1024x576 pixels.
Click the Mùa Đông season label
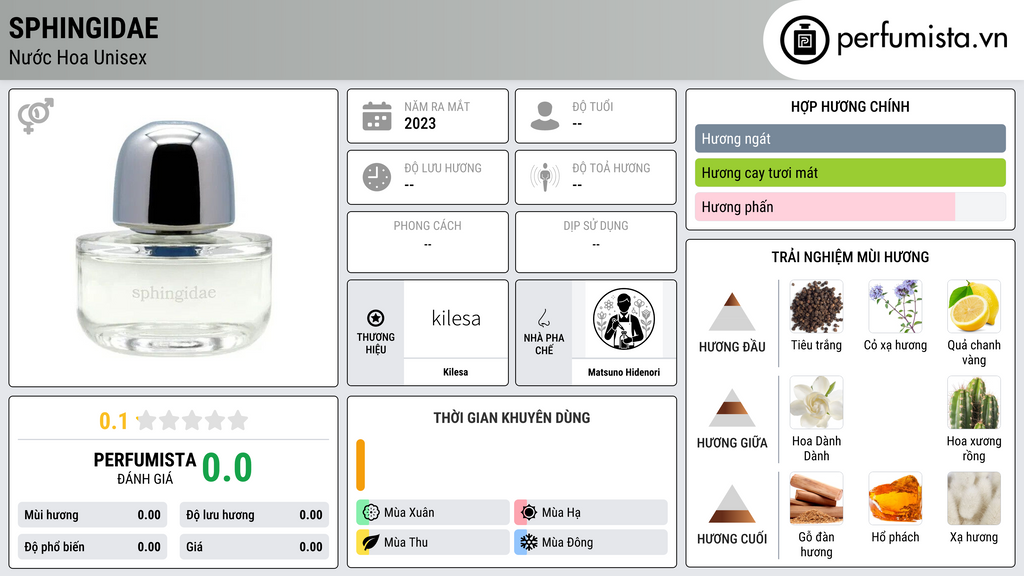(x=568, y=542)
